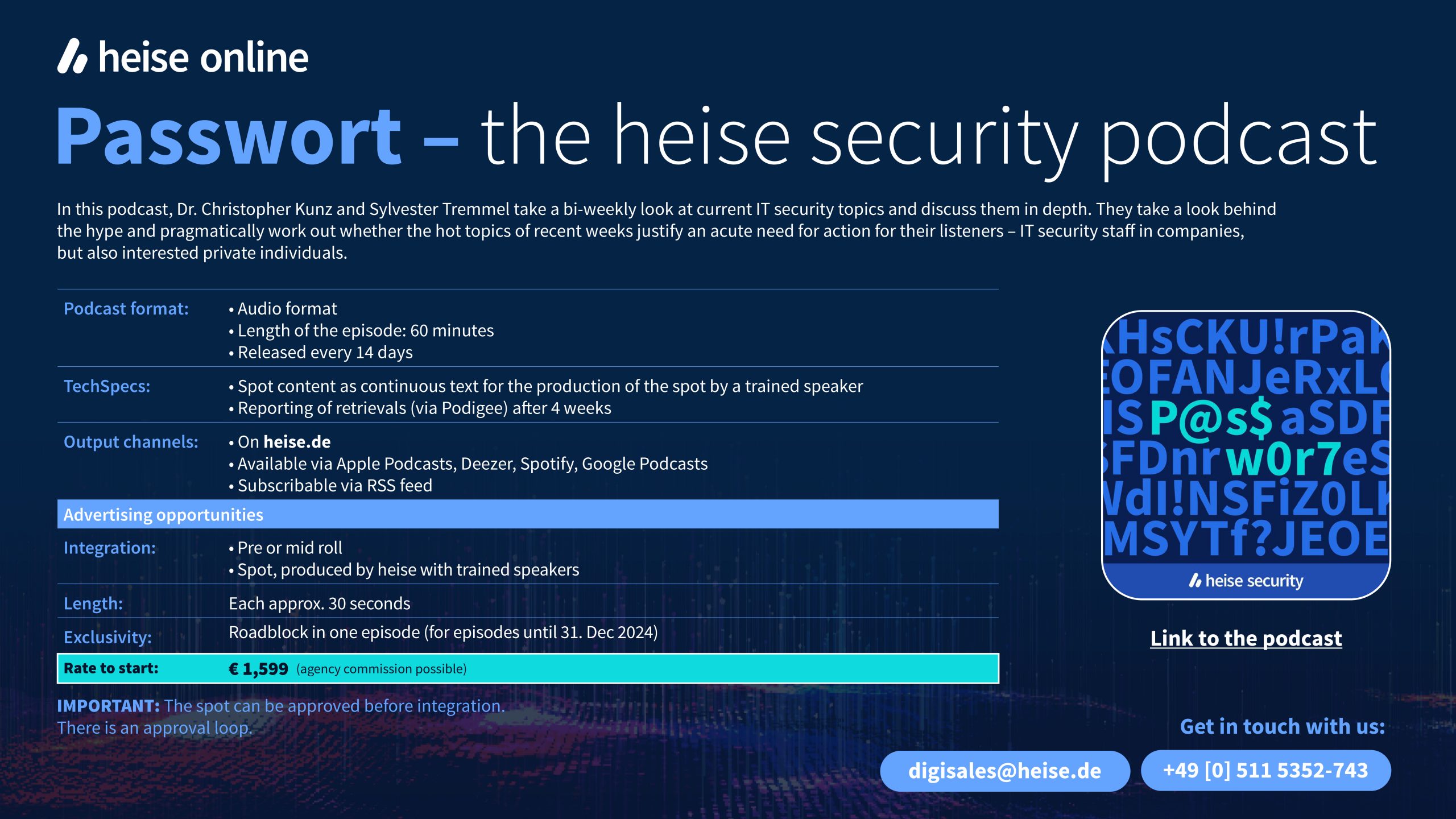Select the "Advertising opportunities" header bar
Screen dimensions: 1456x819
(x=528, y=514)
